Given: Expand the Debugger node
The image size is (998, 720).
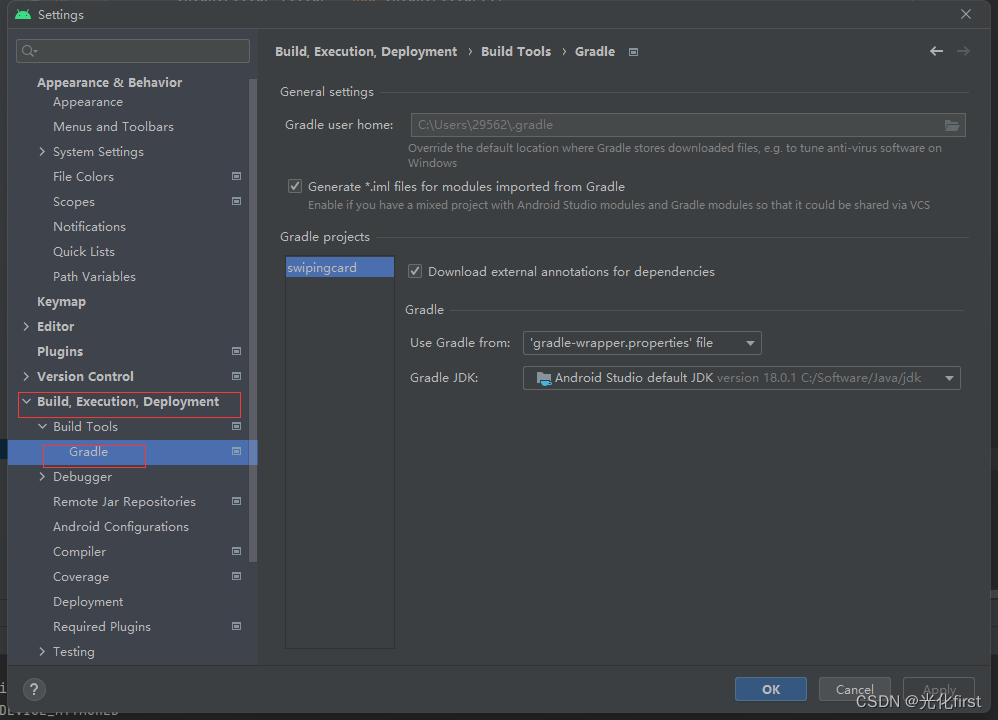Looking at the screenshot, I should pyautogui.click(x=42, y=477).
